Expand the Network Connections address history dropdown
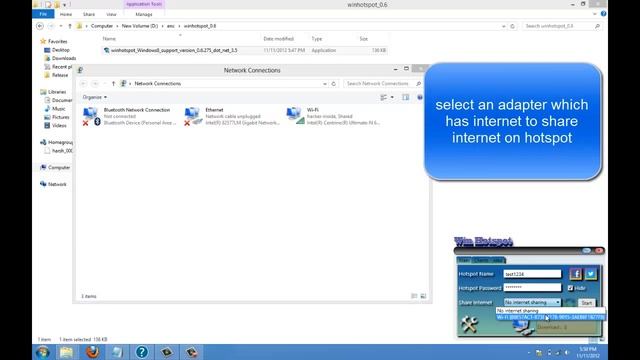 325,84
